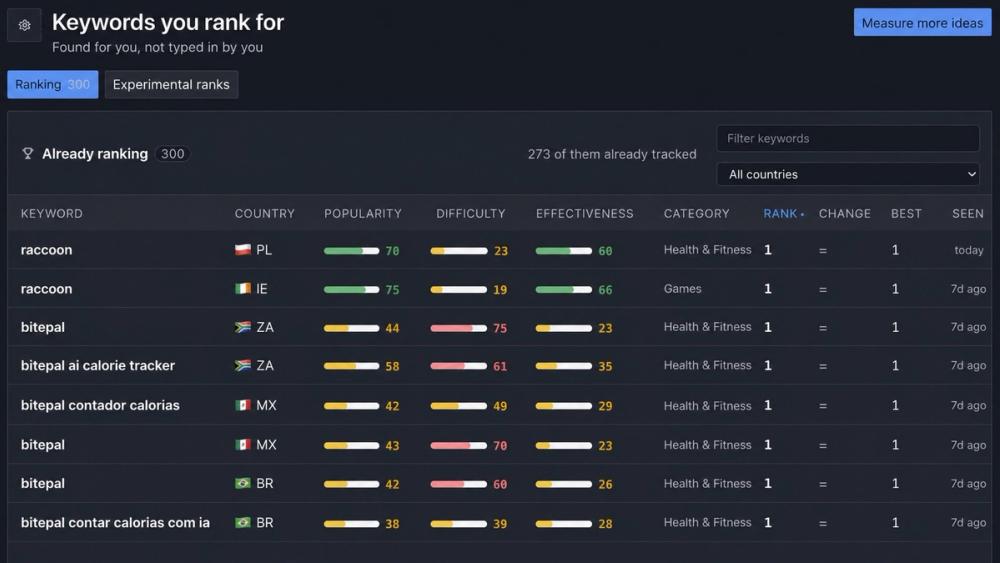
Task: Click the trophy icon beside Already ranking
Action: tap(27, 154)
